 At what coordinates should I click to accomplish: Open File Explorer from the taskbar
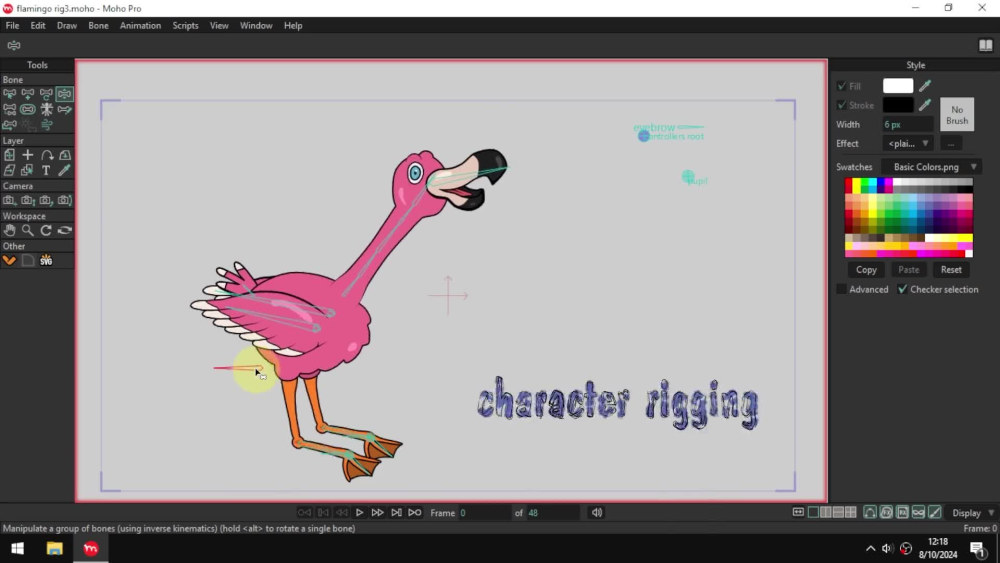54,548
